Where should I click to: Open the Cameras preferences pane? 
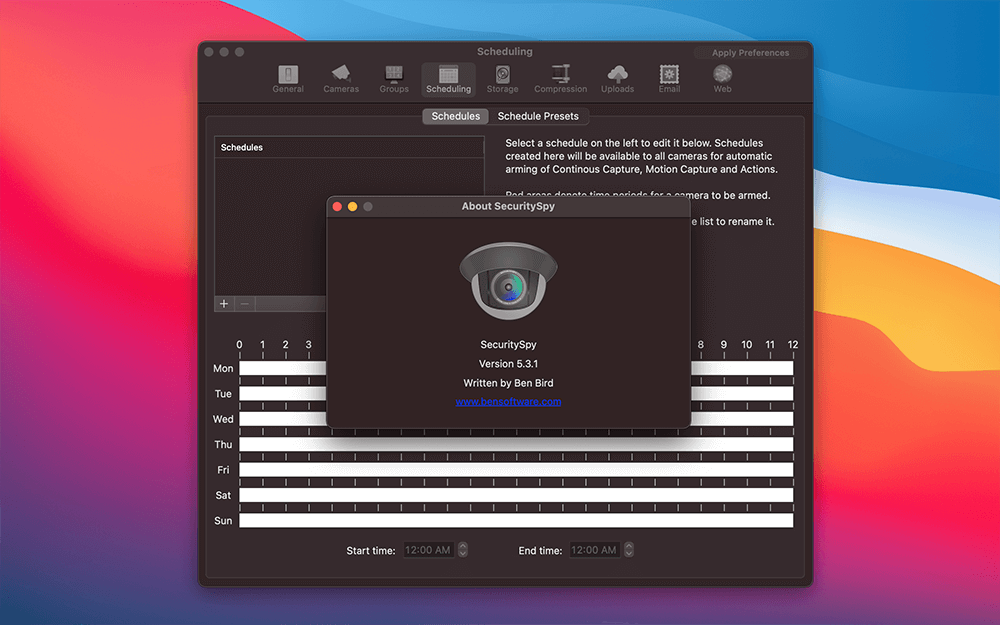(341, 80)
